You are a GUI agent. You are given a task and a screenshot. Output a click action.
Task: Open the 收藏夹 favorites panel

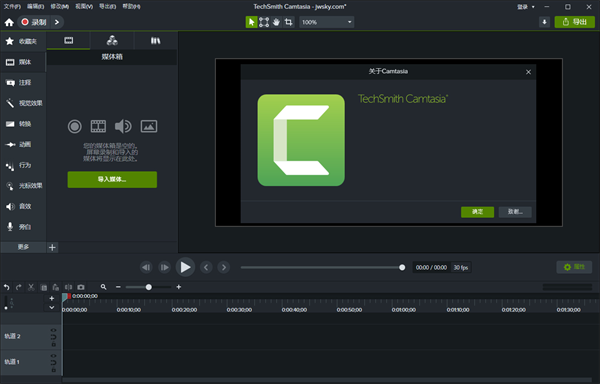click(x=23, y=41)
